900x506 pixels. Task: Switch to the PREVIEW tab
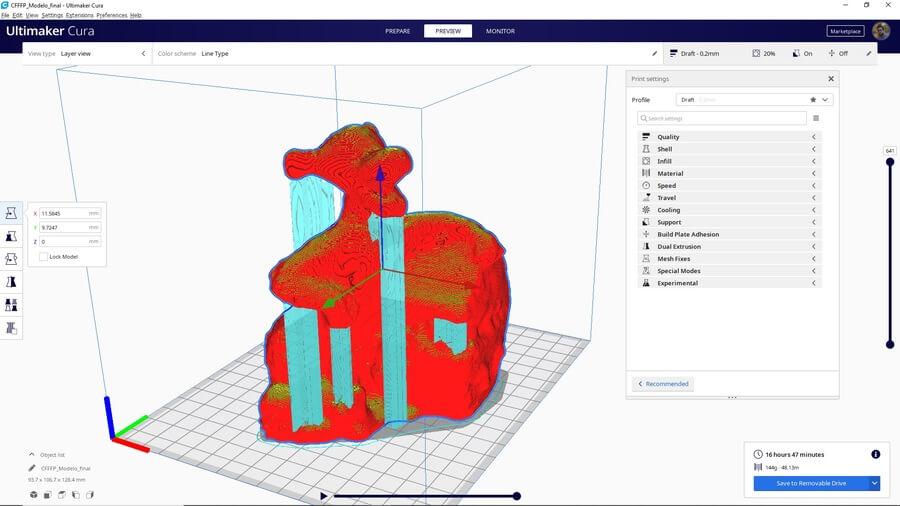pyautogui.click(x=448, y=31)
